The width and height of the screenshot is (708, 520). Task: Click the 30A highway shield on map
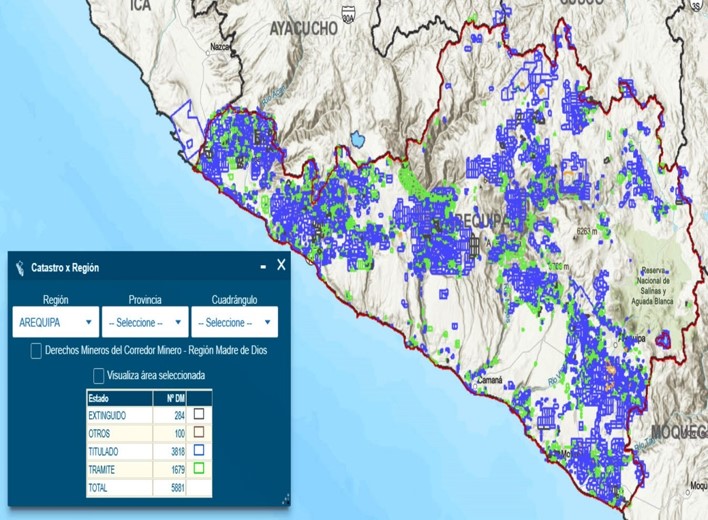pyautogui.click(x=347, y=16)
